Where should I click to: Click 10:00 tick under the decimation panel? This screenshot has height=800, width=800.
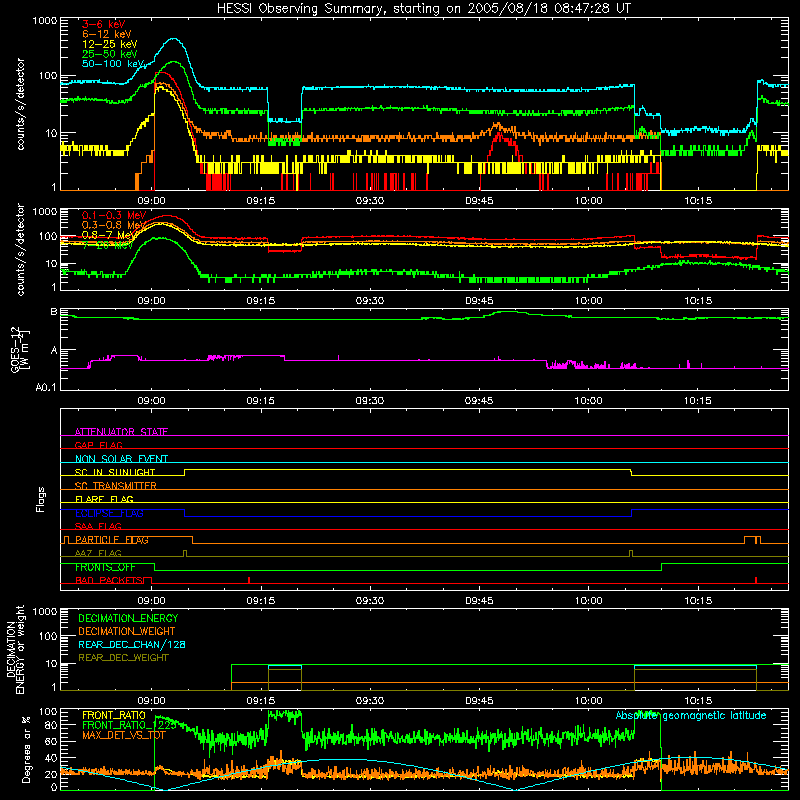[588, 701]
